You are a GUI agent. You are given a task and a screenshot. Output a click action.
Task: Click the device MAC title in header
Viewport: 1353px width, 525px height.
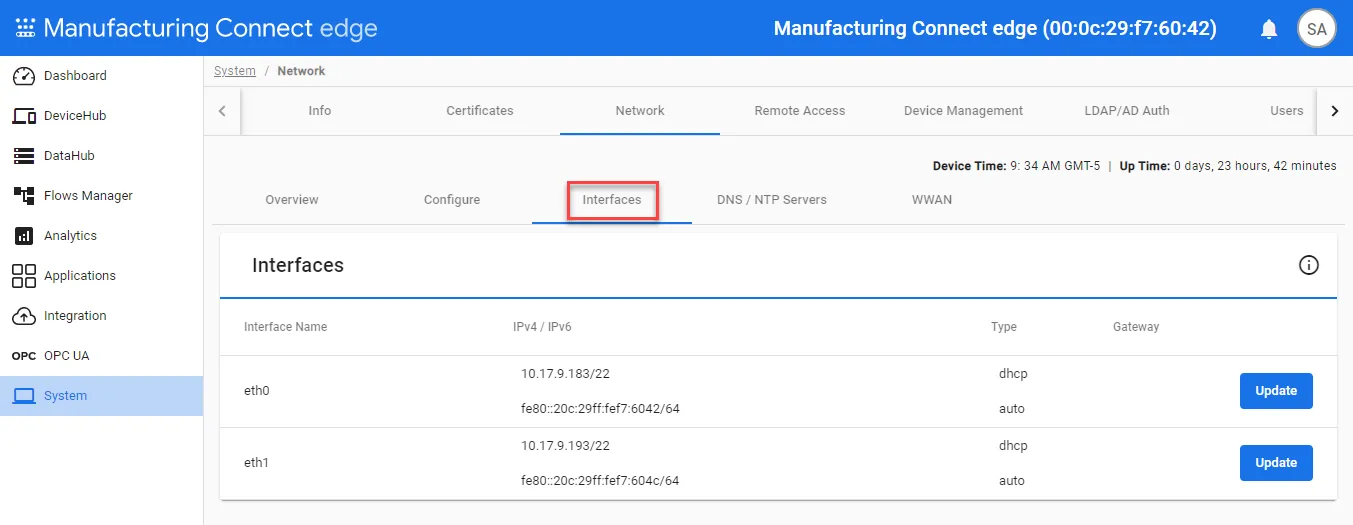coord(995,29)
